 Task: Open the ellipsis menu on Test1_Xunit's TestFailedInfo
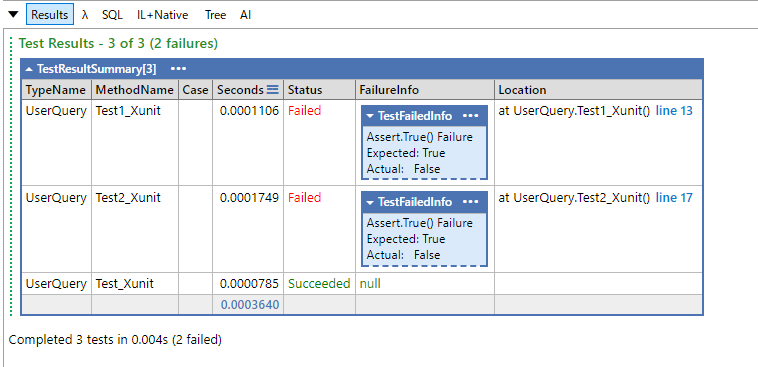[x=470, y=116]
